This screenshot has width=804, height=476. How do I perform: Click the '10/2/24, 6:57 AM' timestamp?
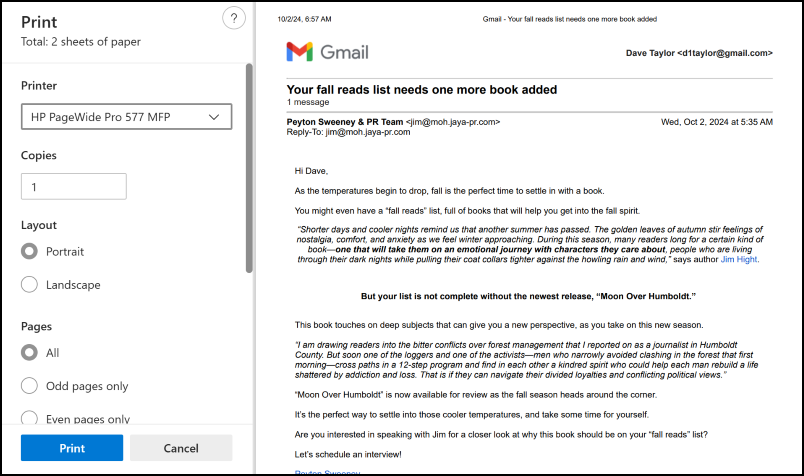coord(304,19)
